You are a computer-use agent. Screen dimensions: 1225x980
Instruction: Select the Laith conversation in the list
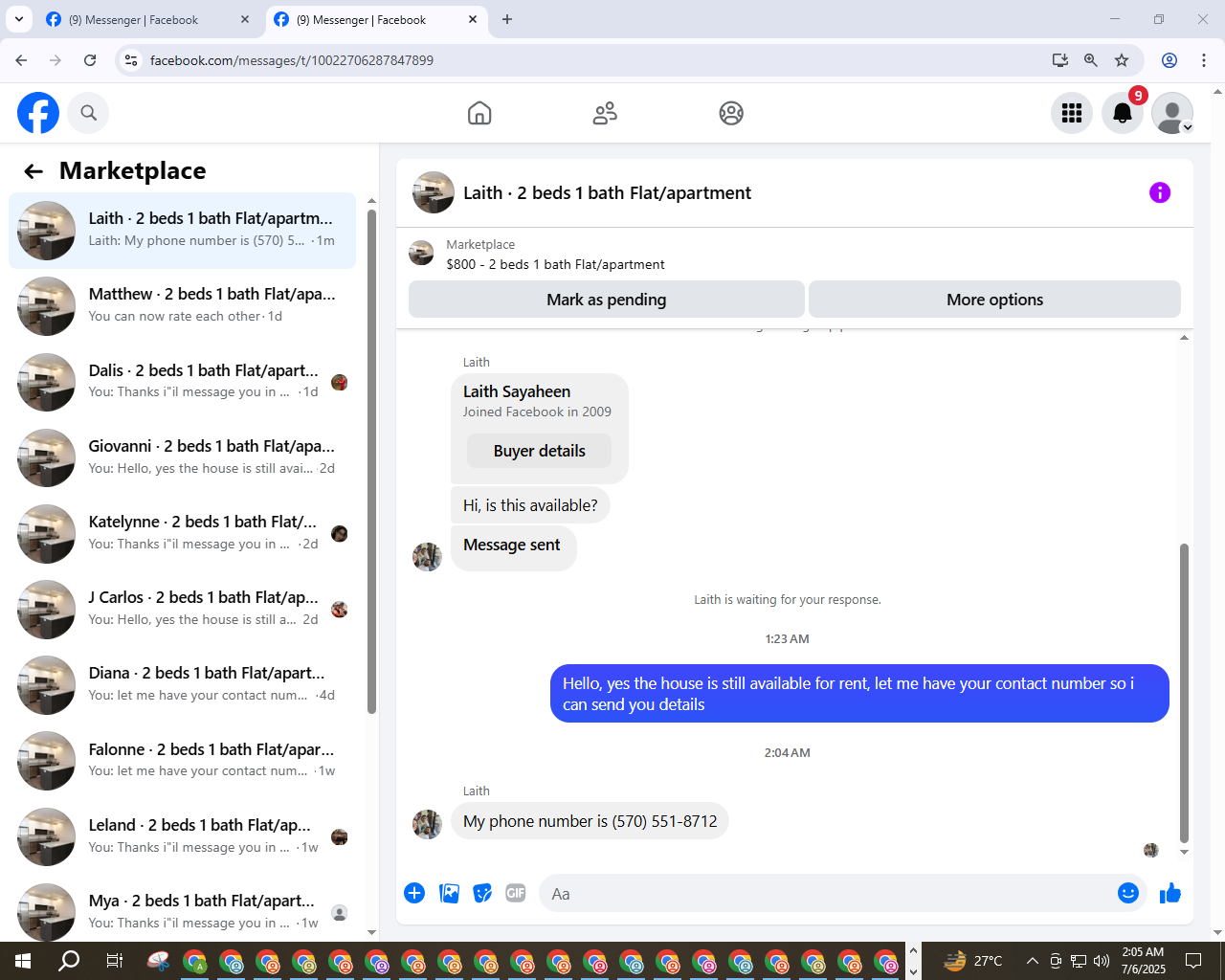pyautogui.click(x=182, y=231)
